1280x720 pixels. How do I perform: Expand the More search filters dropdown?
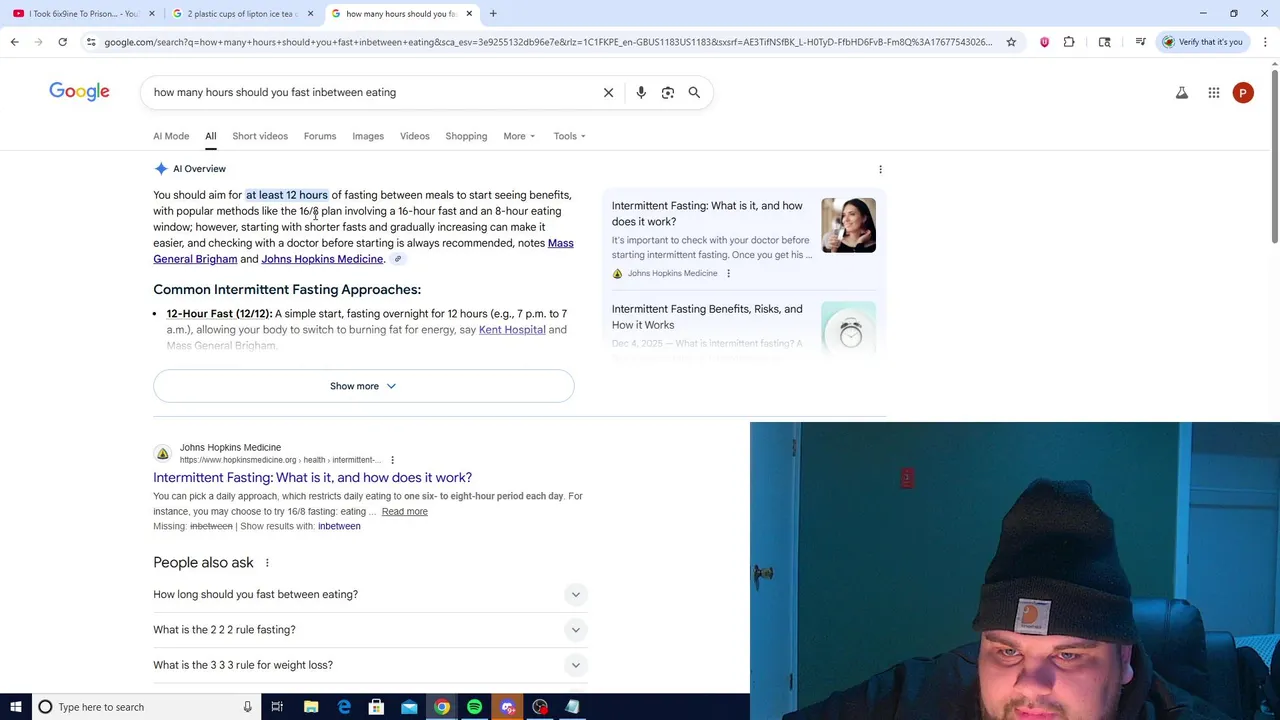pos(519,136)
